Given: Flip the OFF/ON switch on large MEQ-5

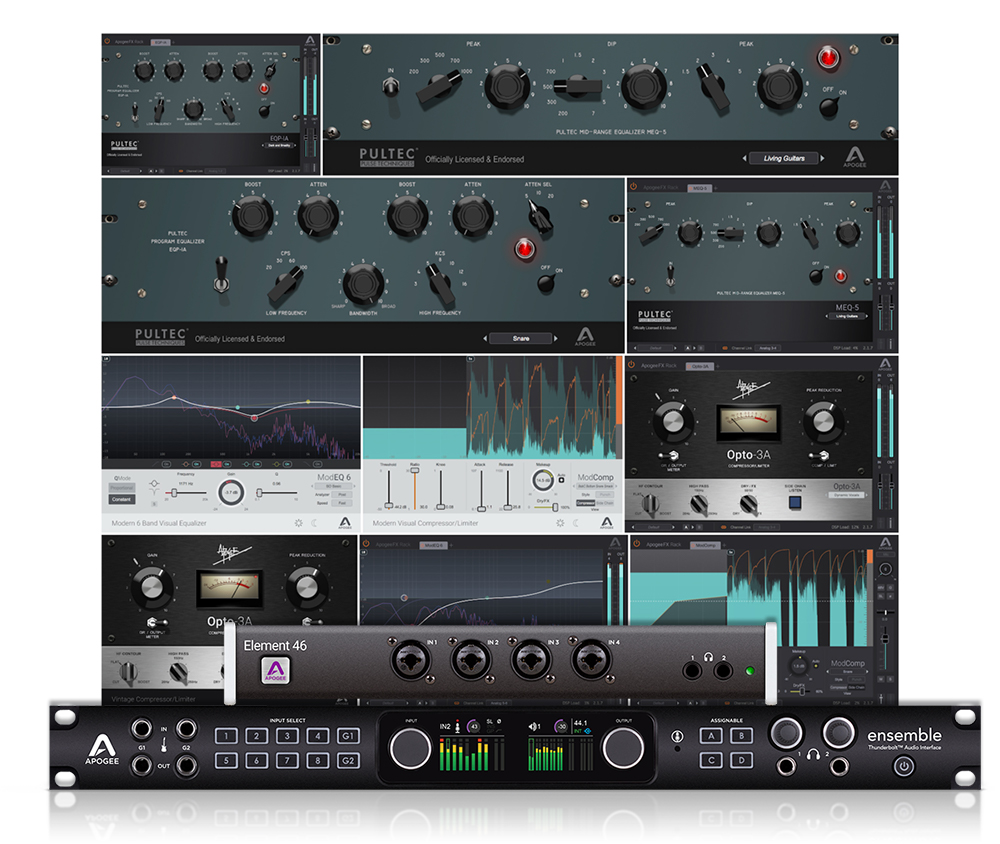Looking at the screenshot, I should pos(828,107).
